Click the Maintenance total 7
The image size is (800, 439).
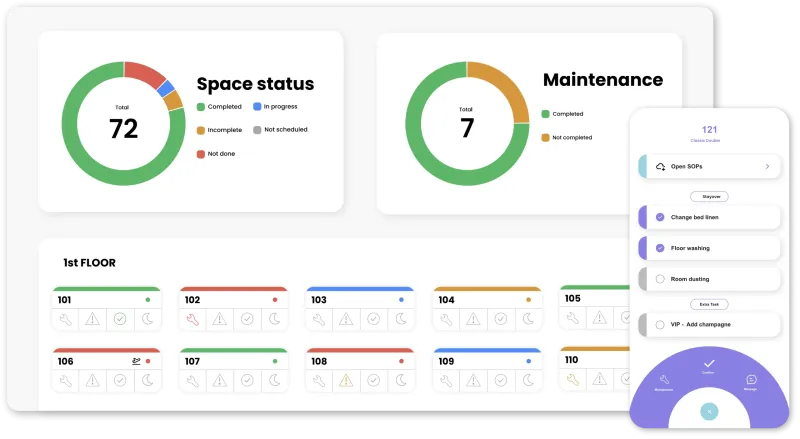467,128
